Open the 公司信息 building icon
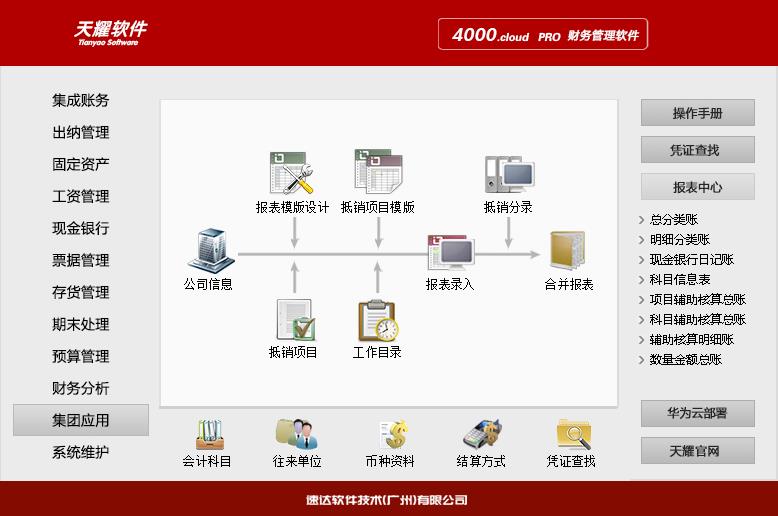778x516 pixels. point(209,249)
